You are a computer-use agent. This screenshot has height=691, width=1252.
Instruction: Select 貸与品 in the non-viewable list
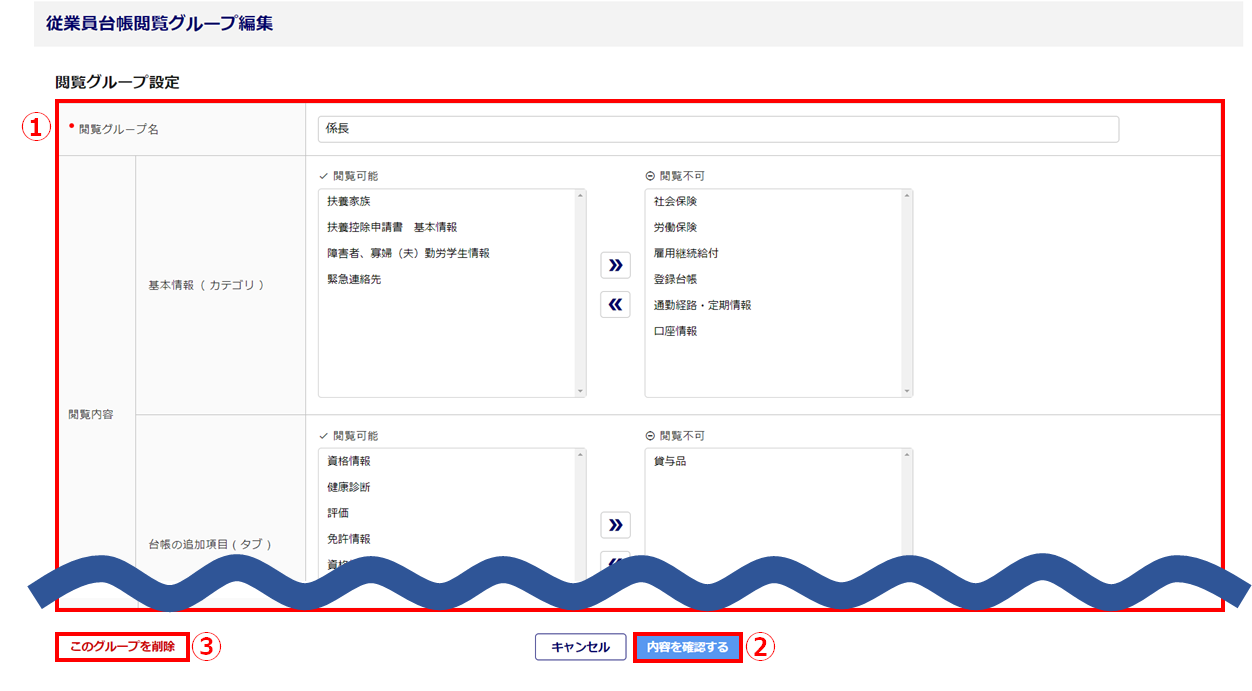pyautogui.click(x=670, y=461)
